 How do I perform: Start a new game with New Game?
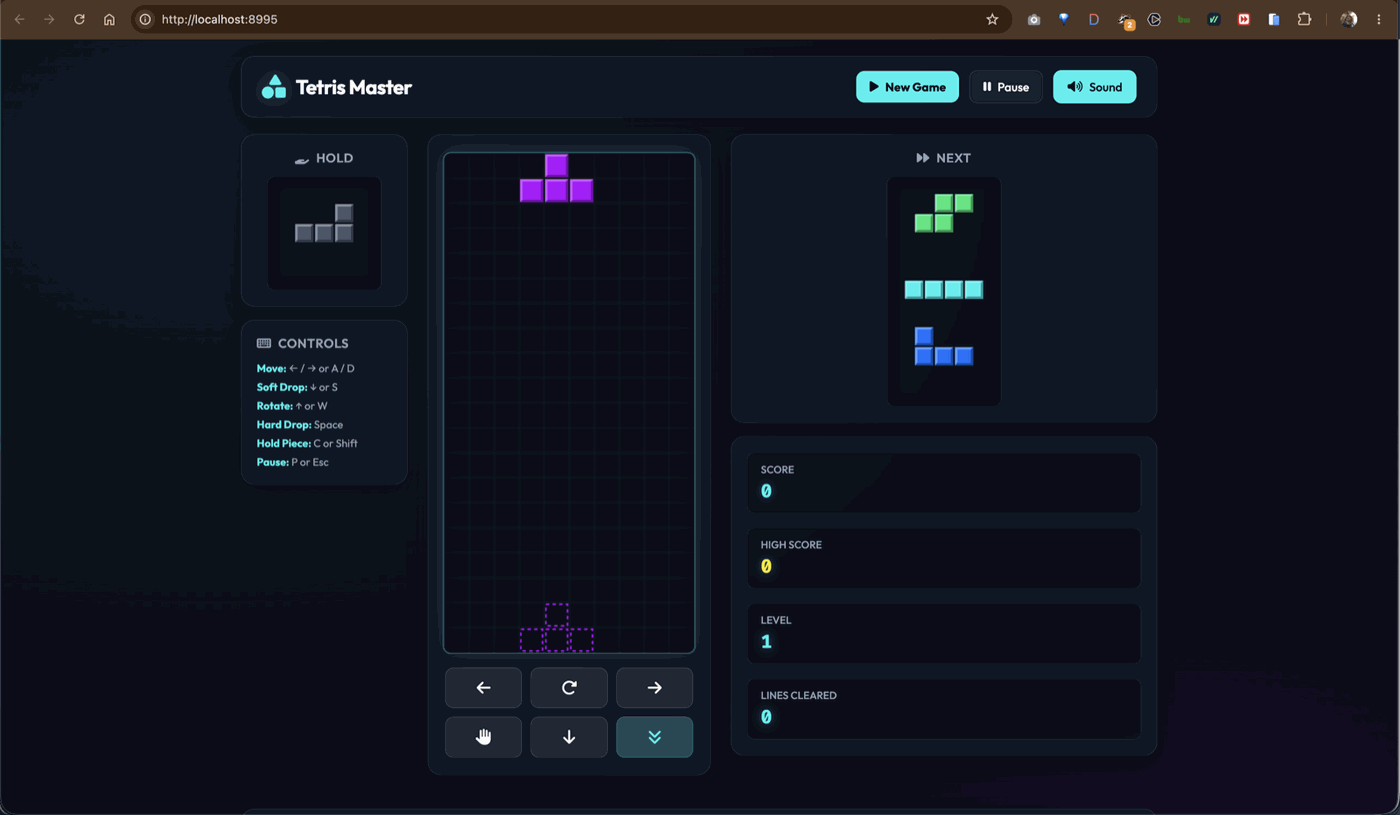tap(907, 87)
